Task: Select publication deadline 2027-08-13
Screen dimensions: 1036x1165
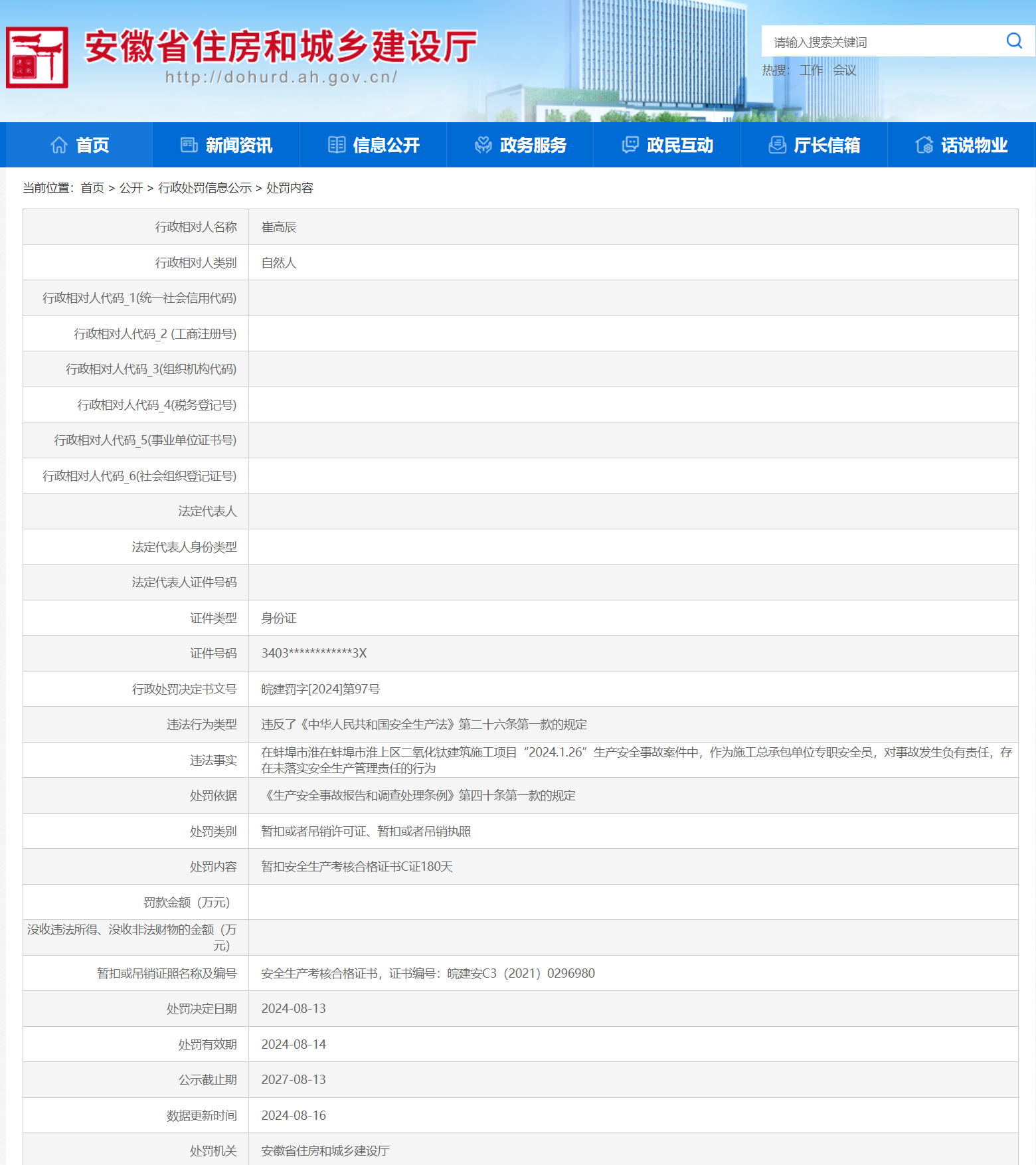Action: [x=294, y=1080]
